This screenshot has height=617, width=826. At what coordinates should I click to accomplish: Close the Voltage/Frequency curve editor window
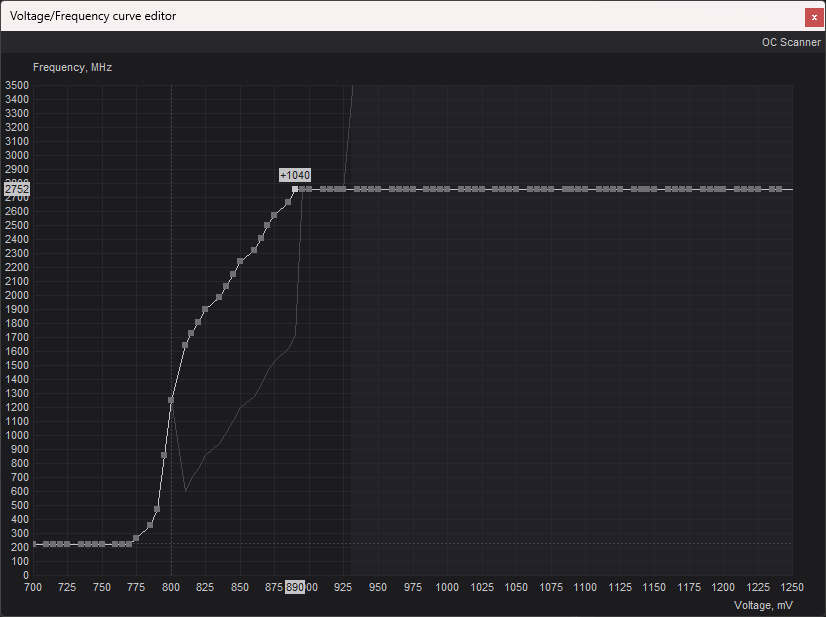coord(814,17)
